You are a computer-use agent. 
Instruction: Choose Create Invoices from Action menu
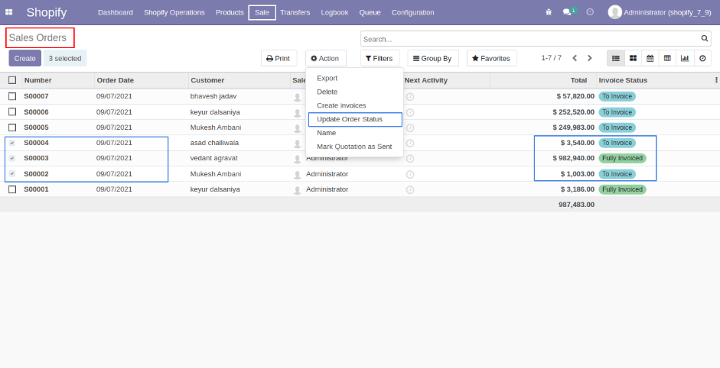tap(341, 105)
